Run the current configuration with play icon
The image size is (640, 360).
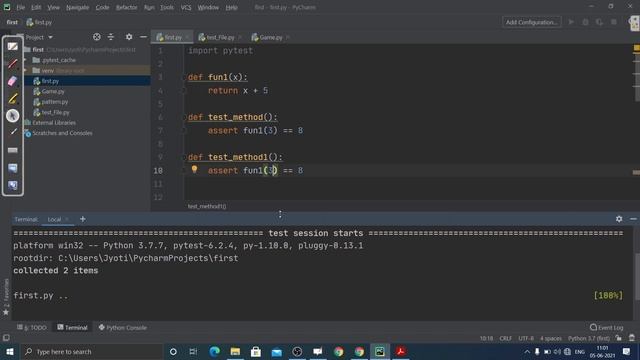(571, 22)
